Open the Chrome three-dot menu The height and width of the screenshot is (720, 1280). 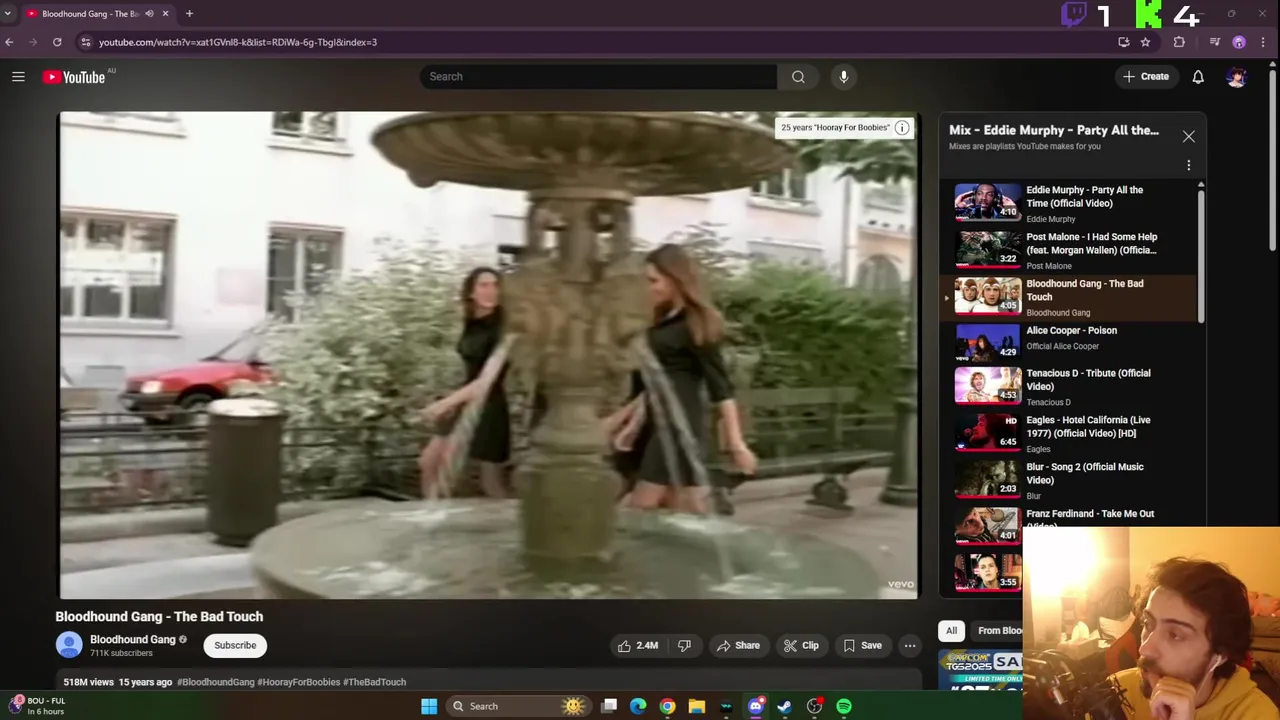[1264, 42]
